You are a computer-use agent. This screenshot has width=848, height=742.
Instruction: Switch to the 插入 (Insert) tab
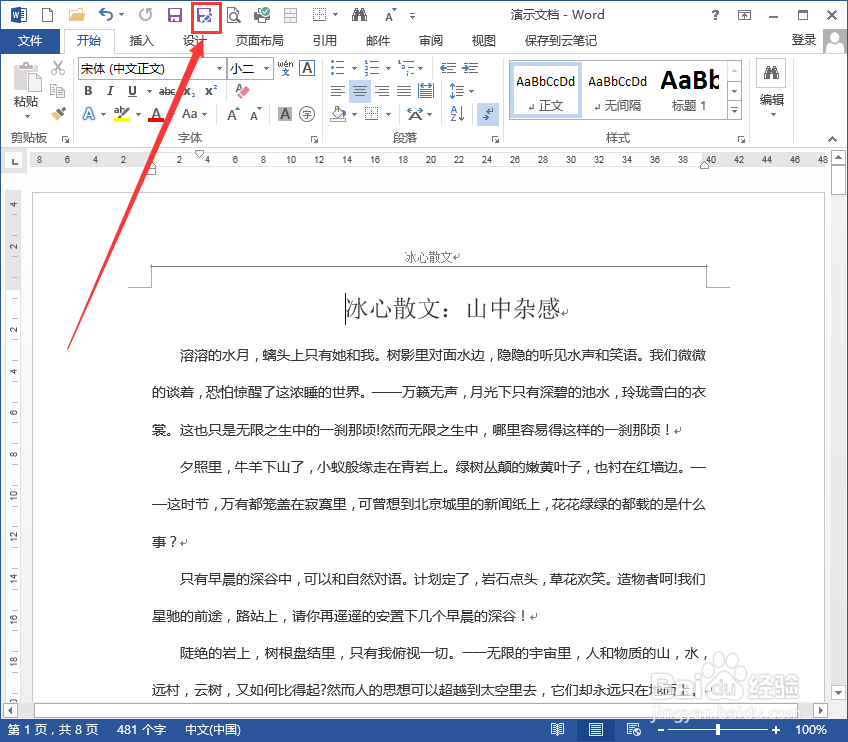click(x=142, y=41)
